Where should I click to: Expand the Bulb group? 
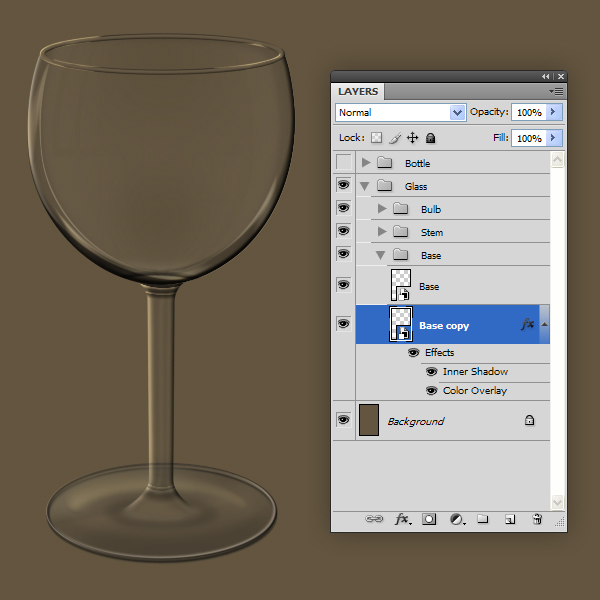point(382,209)
